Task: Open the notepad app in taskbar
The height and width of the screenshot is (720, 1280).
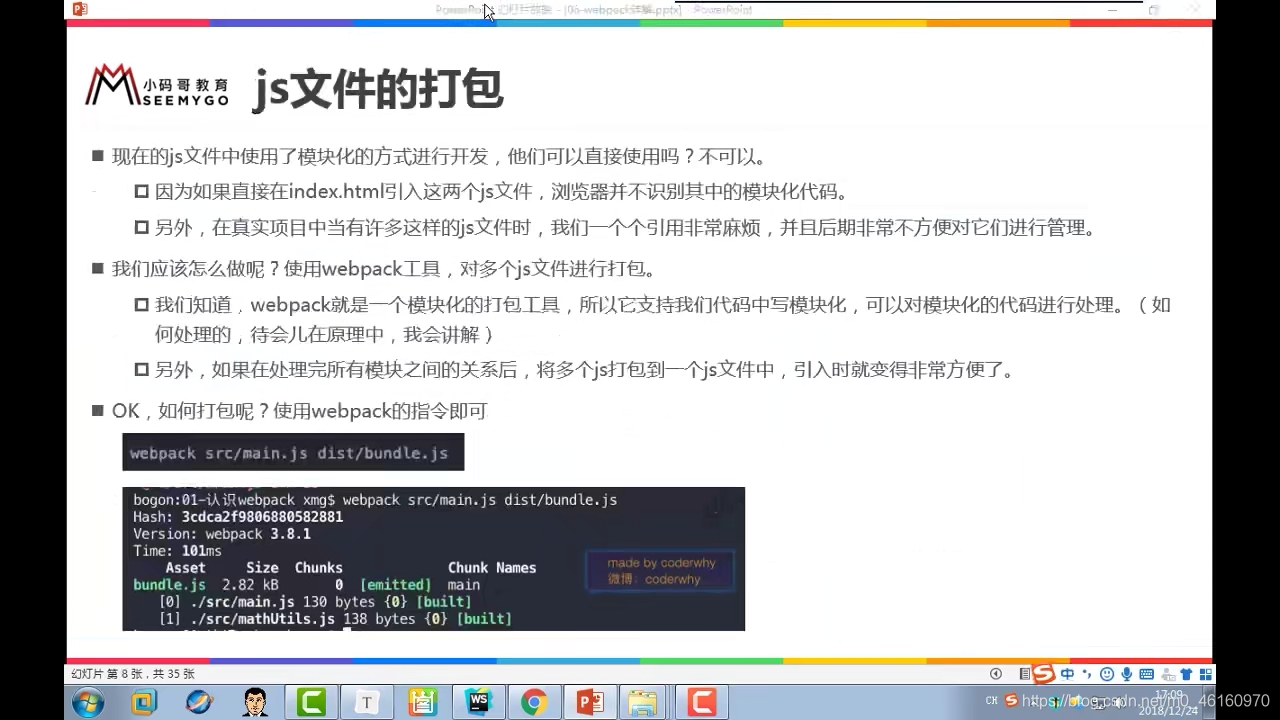Action: coord(422,703)
